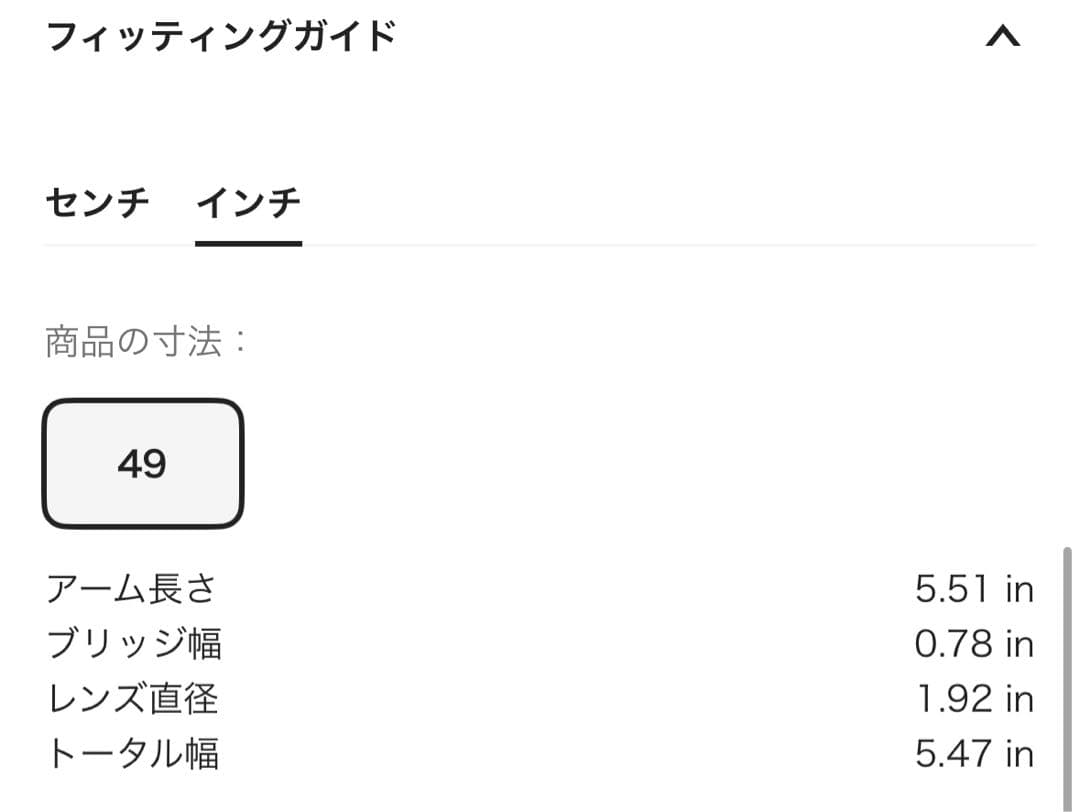Click the ブリッジ幅 label
This screenshot has width=1080, height=812.
click(x=134, y=644)
